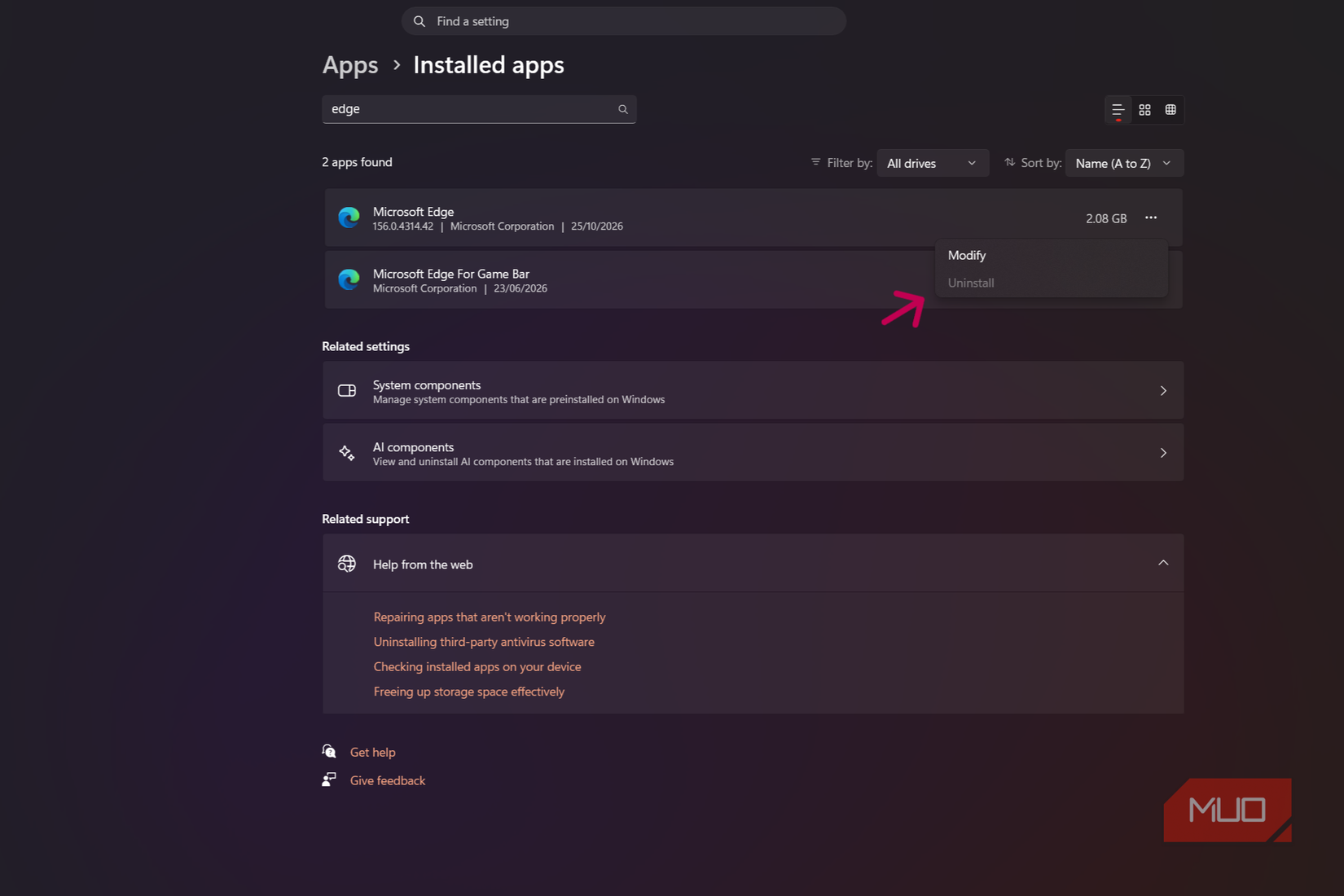Click the Microsoft Edge For Game Bar icon
1344x896 pixels.
pos(349,279)
